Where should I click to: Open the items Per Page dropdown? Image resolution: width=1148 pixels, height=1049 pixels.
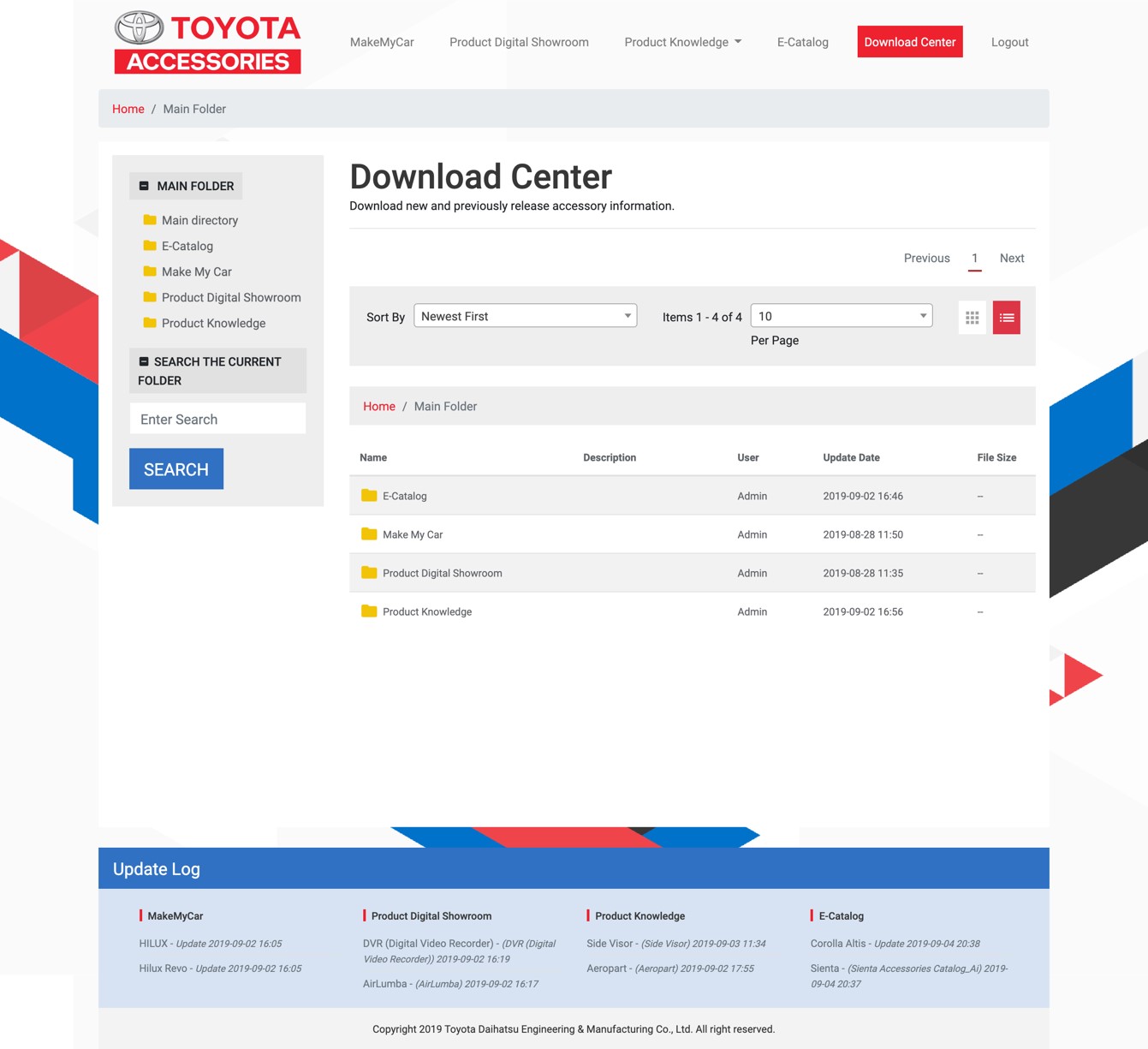(x=841, y=316)
